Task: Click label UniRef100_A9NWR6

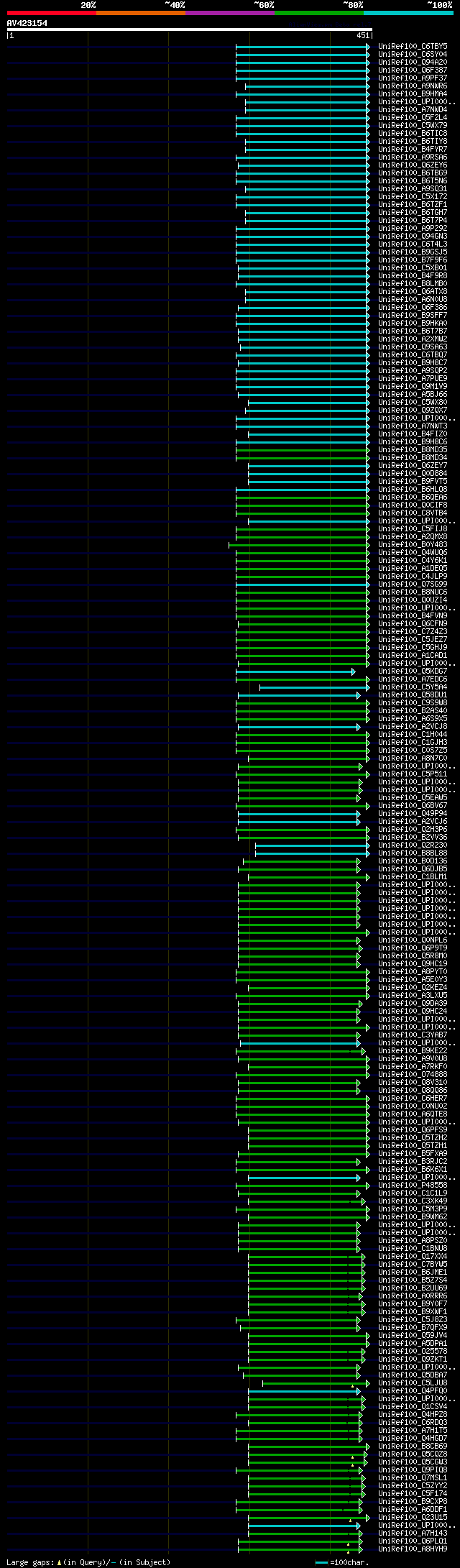Action: 413,86
